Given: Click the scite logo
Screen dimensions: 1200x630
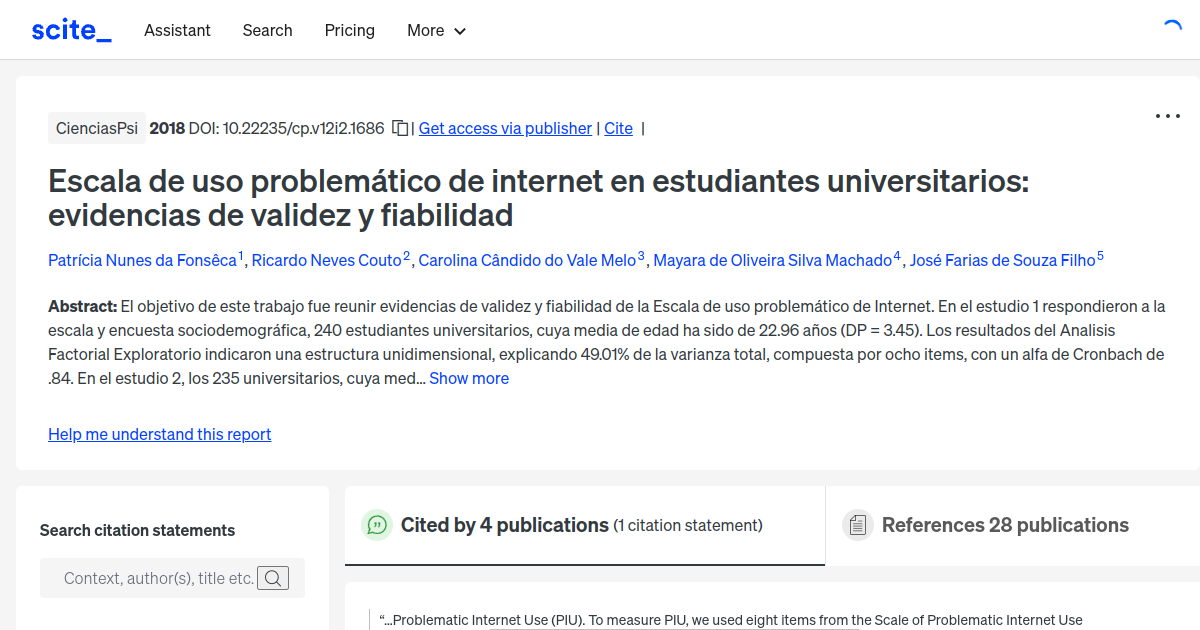Looking at the screenshot, I should [70, 29].
